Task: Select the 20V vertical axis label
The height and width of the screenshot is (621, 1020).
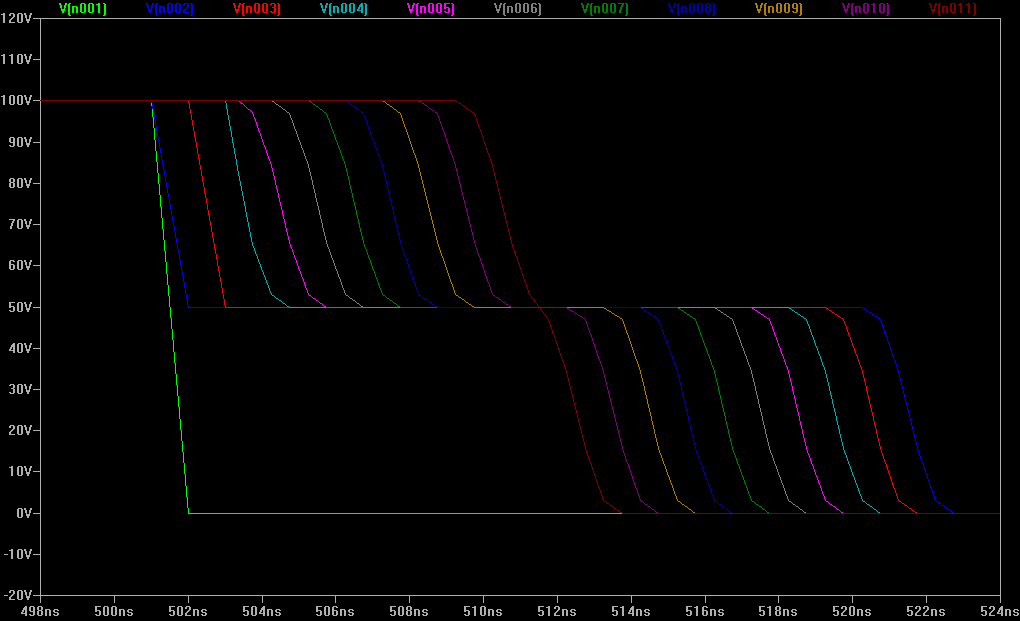Action: tap(20, 430)
